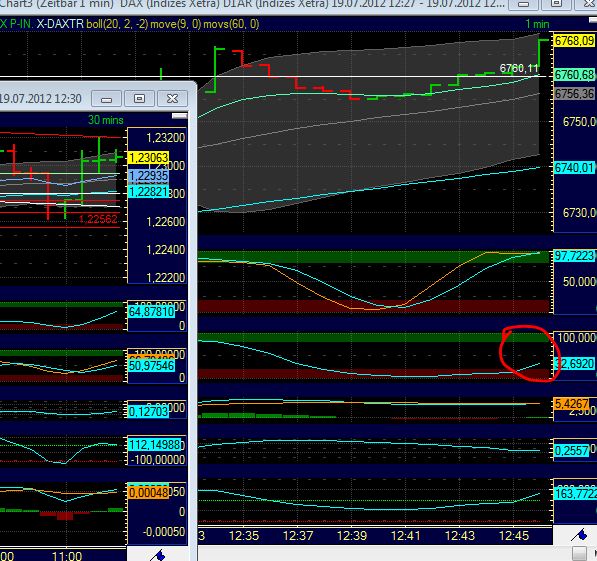Click the 1,22600 scale value
Screen dimensions: 597x561
click(x=166, y=222)
